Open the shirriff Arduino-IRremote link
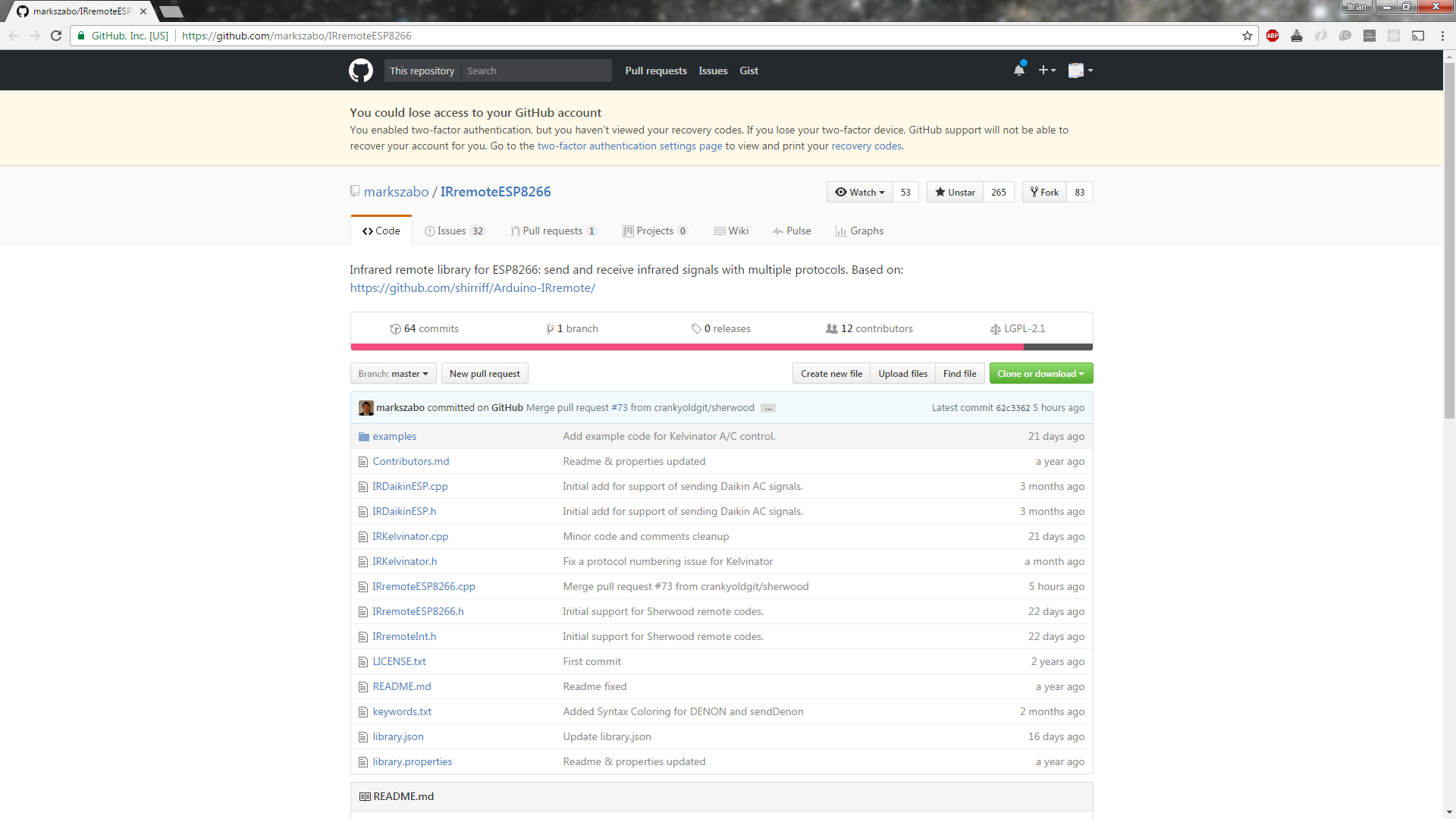The image size is (1456, 819). (x=472, y=288)
